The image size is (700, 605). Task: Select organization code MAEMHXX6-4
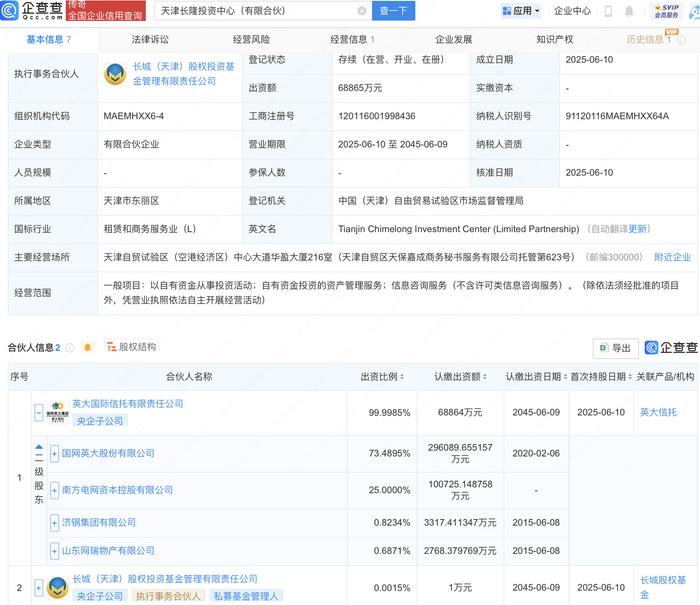pyautogui.click(x=133, y=116)
